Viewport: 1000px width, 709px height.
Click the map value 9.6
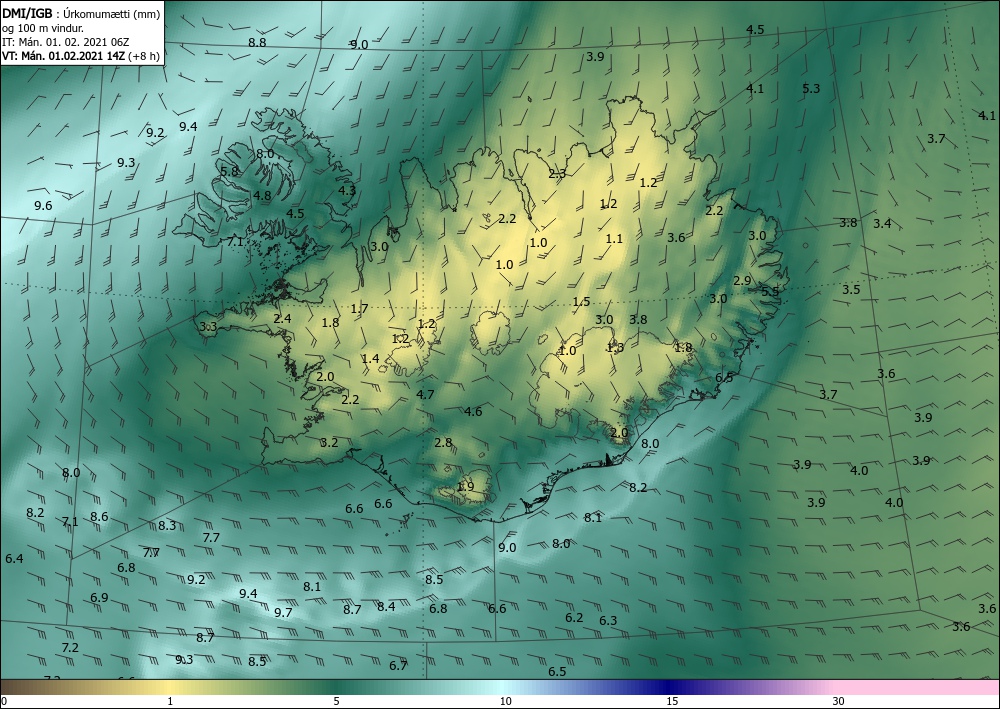coord(43,205)
